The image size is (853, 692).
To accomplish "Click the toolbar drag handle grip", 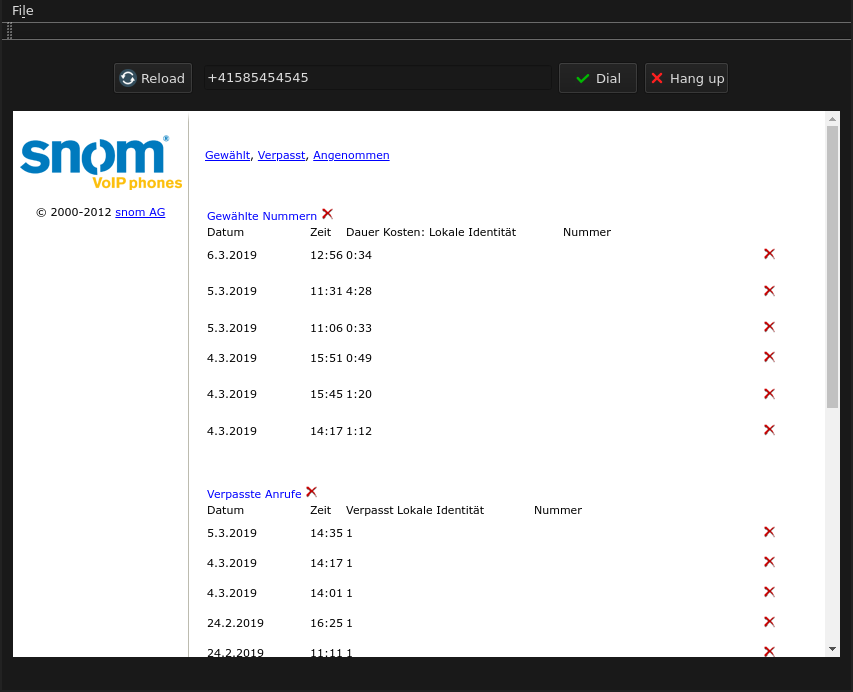I will click(9, 32).
